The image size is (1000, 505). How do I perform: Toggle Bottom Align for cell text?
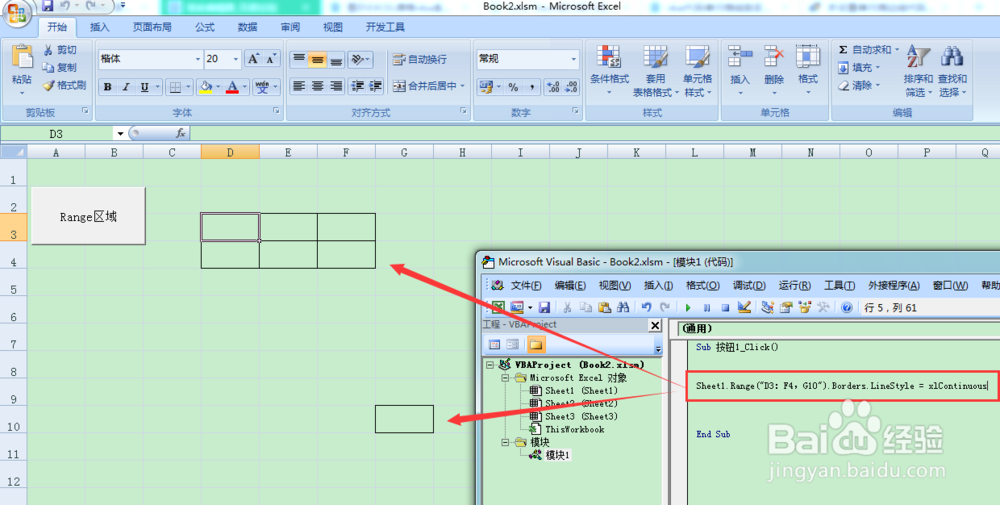click(335, 59)
